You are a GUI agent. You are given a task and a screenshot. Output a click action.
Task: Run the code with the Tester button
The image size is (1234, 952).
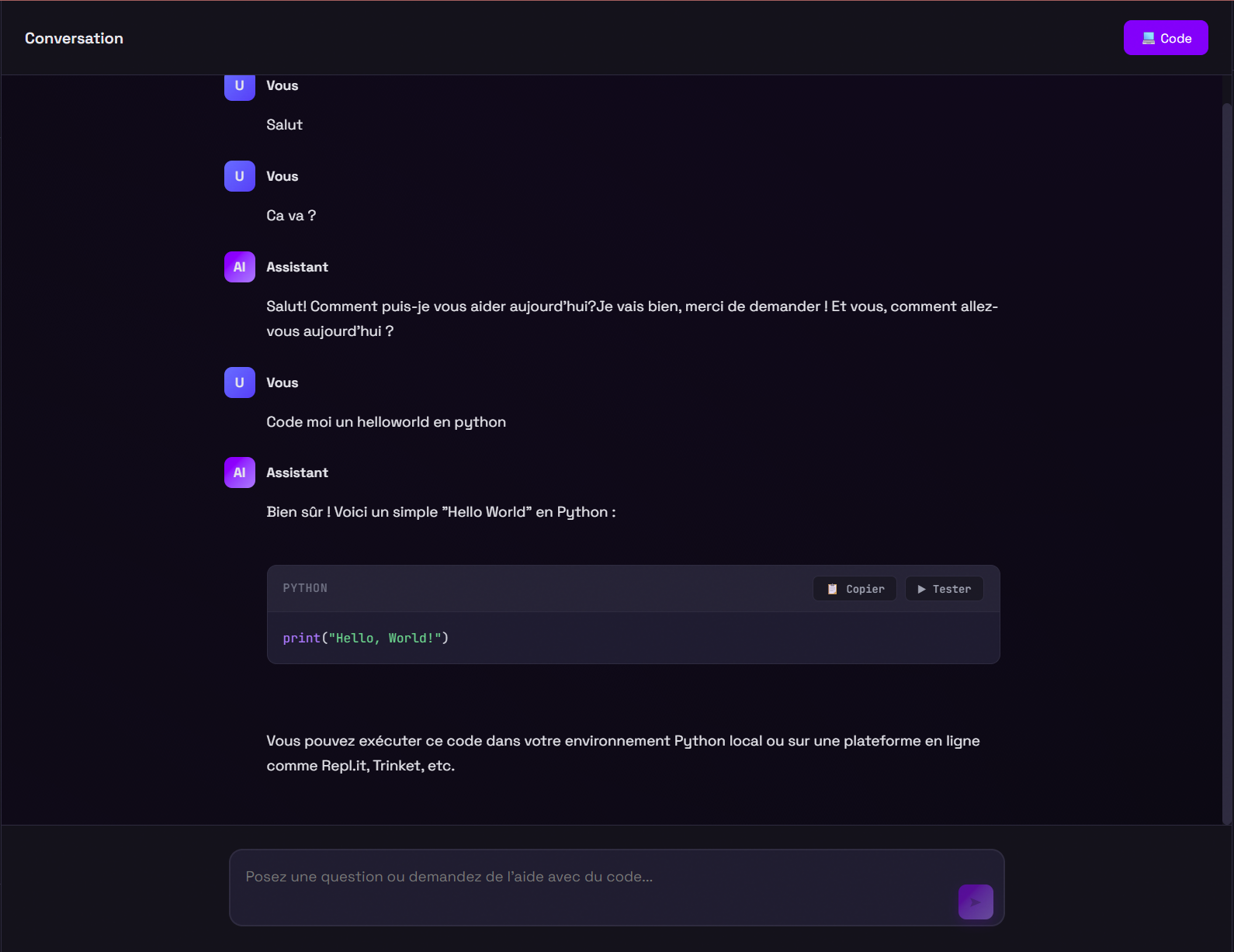(944, 589)
